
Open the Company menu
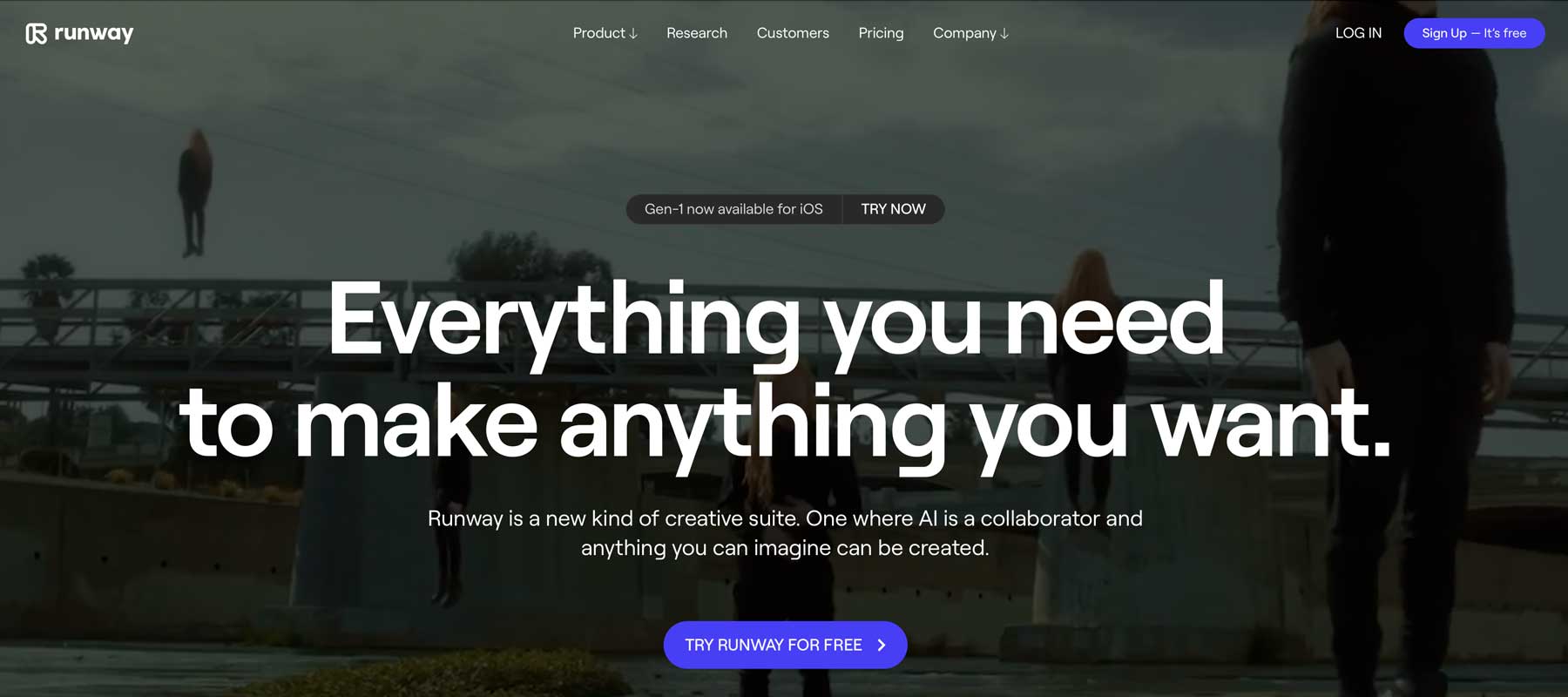[x=970, y=33]
